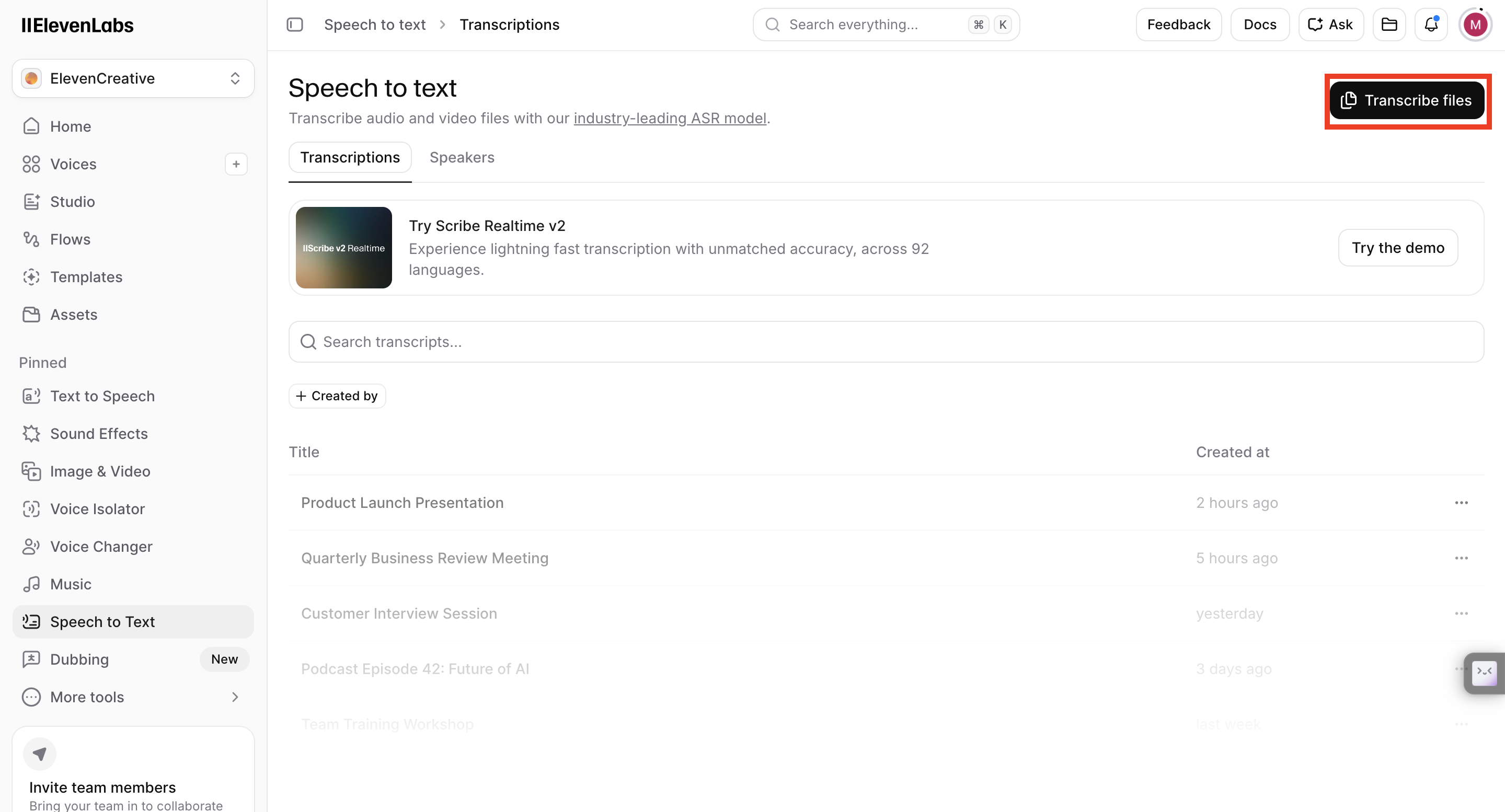Add a new voice with plus icon
The image size is (1505, 812).
click(x=236, y=164)
